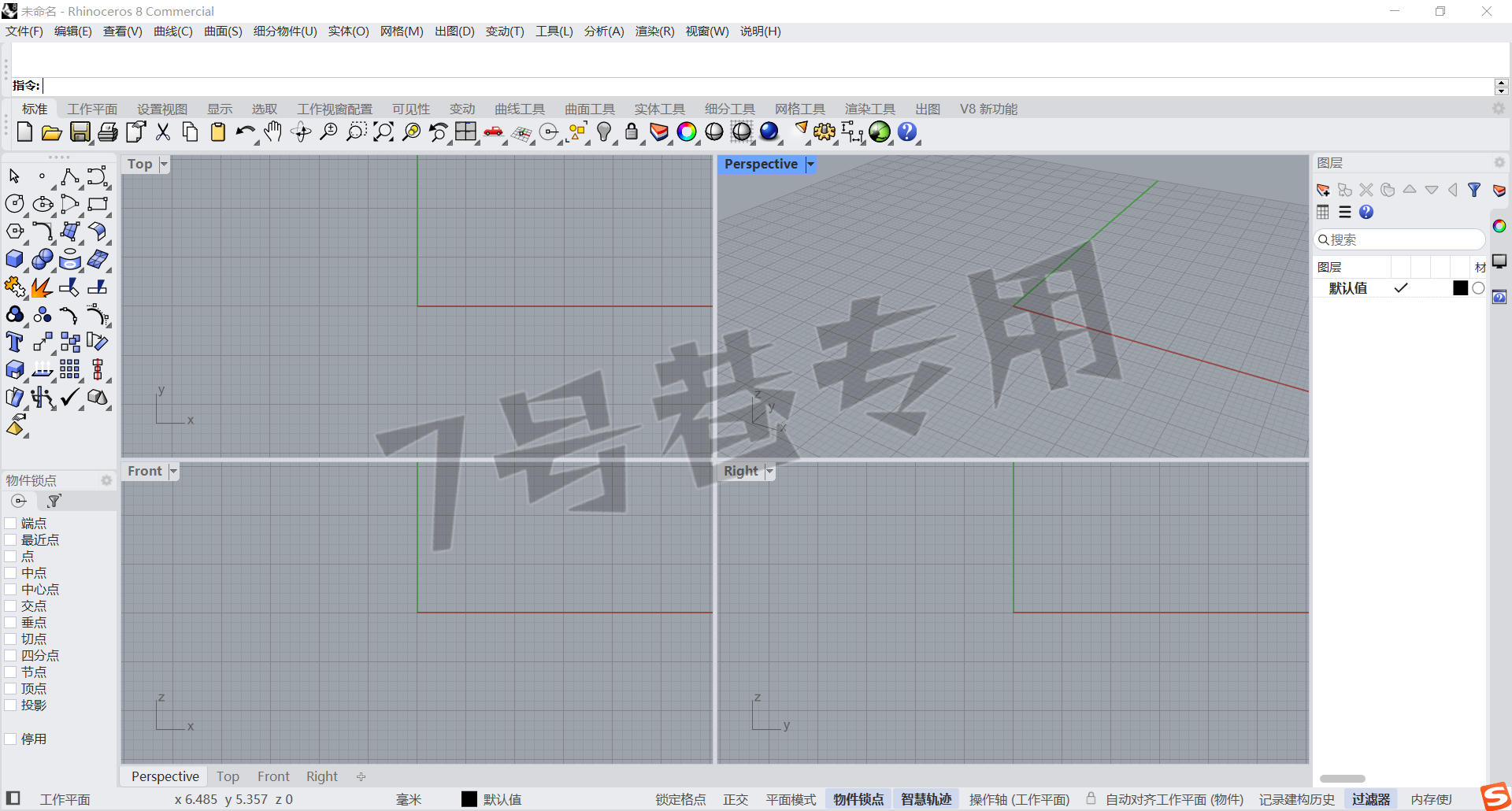This screenshot has width=1512, height=811.
Task: Click the layer 搜索 search field
Action: pyautogui.click(x=1399, y=239)
